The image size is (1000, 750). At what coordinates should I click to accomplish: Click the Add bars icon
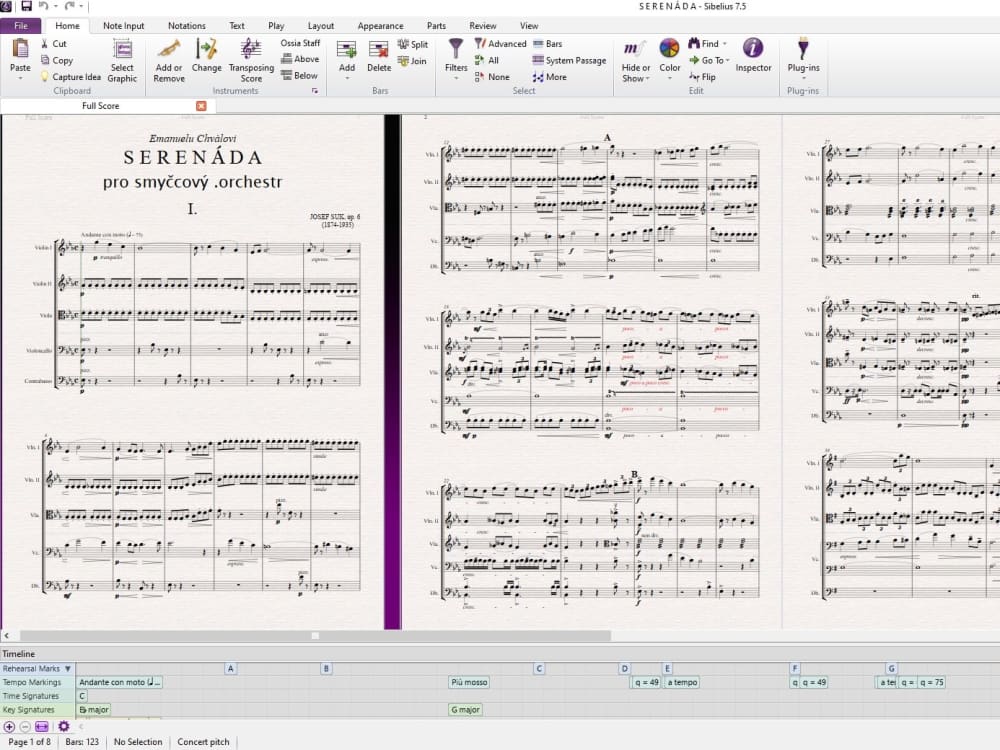pos(346,50)
